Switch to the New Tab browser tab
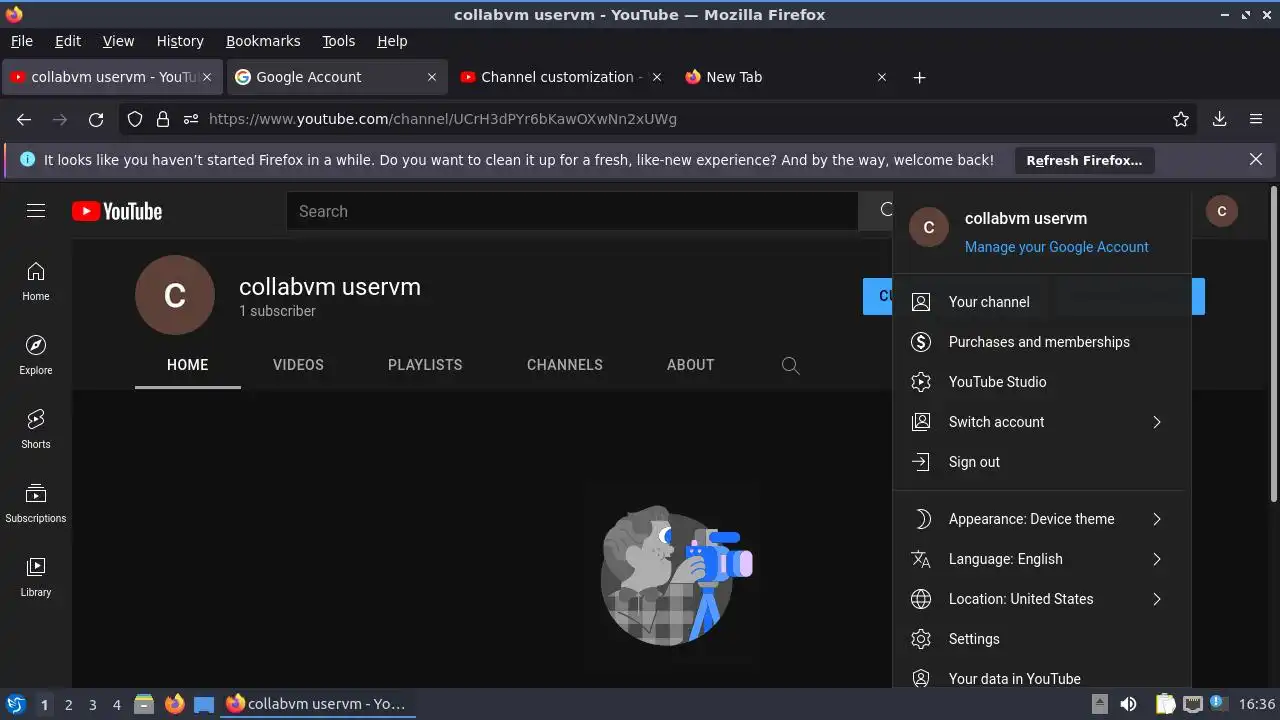Image resolution: width=1280 pixels, height=720 pixels. click(x=787, y=77)
